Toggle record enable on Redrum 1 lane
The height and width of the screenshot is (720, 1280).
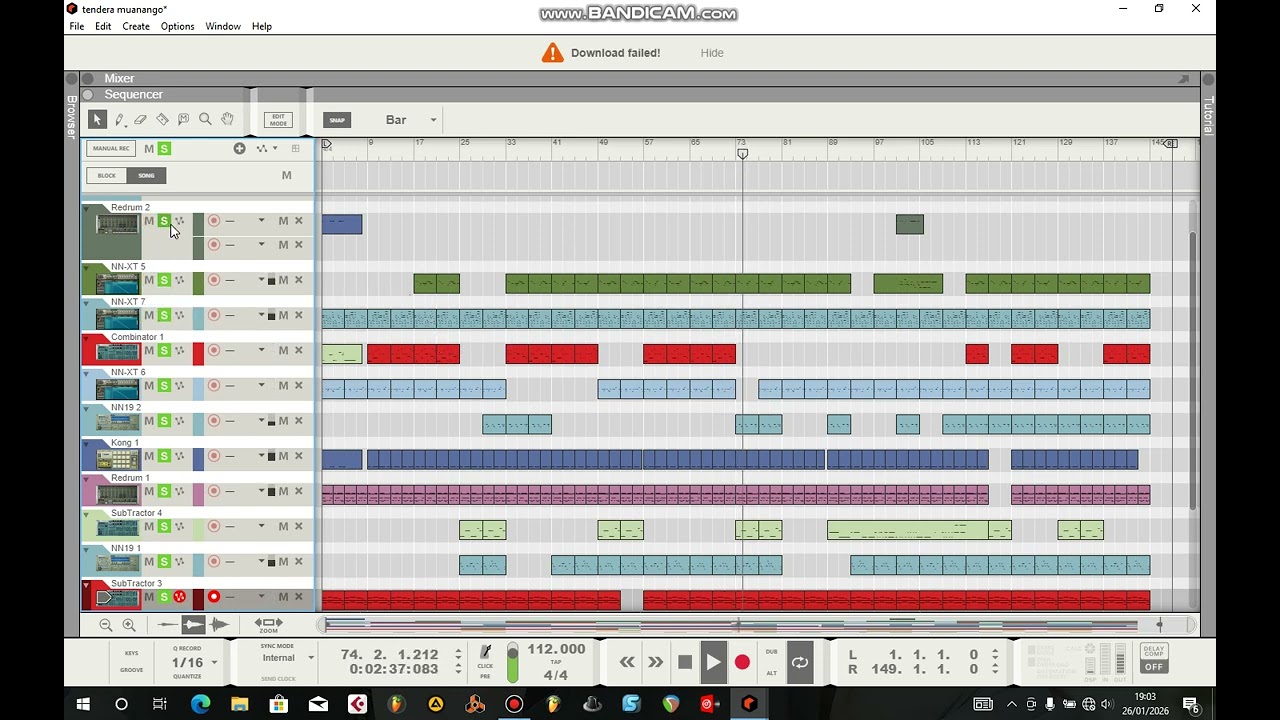pyautogui.click(x=213, y=491)
